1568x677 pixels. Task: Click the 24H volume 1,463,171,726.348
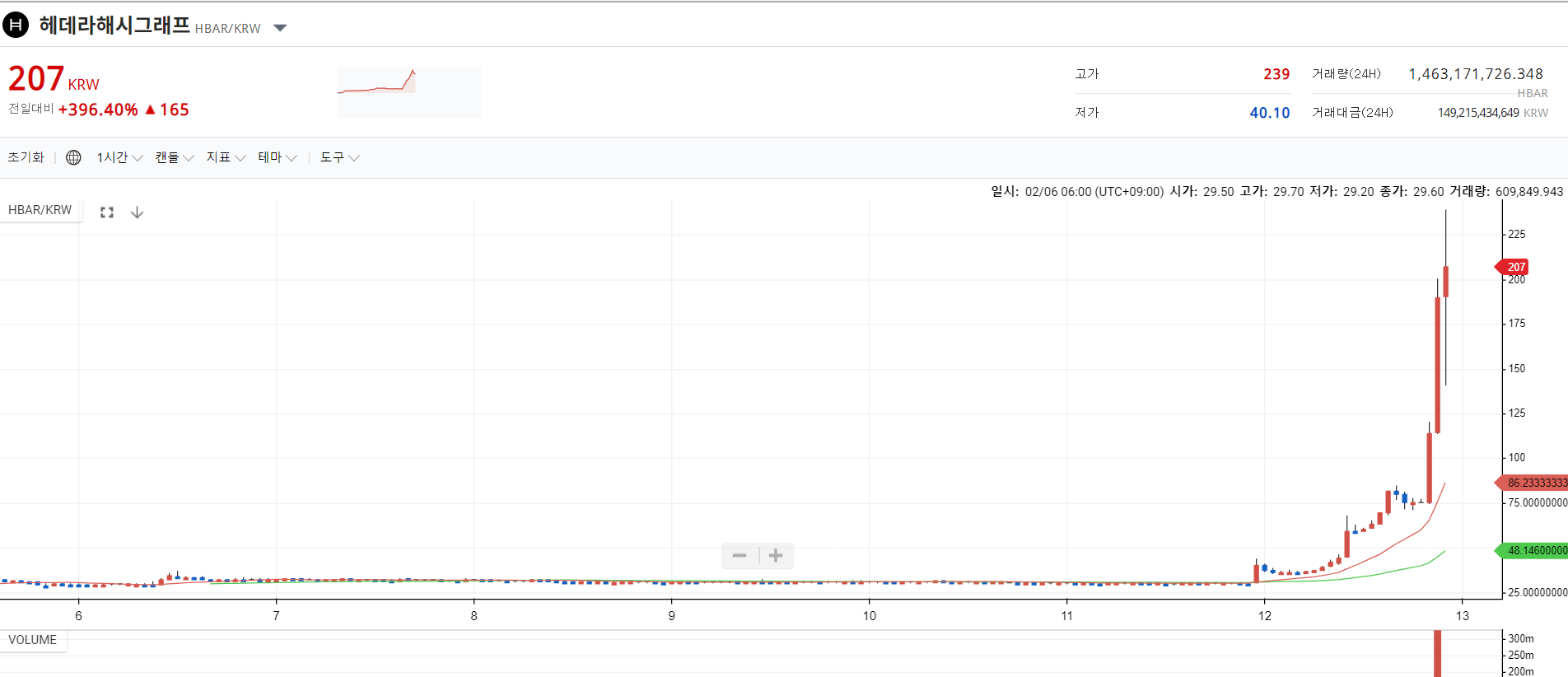coord(1476,74)
